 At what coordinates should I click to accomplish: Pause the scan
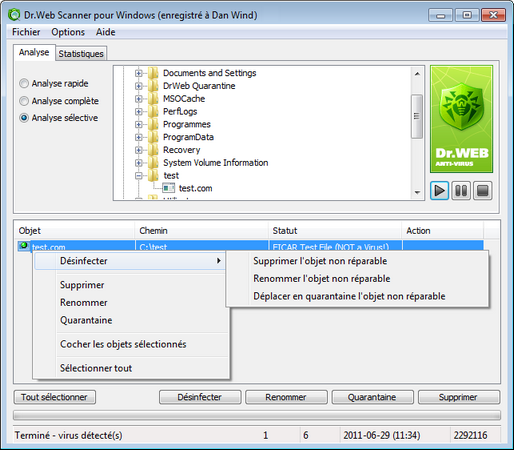click(x=461, y=191)
